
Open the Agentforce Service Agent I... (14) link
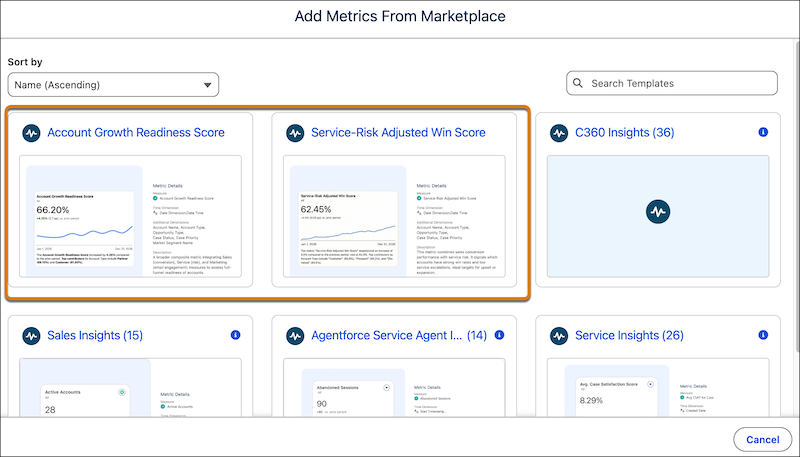[399, 336]
